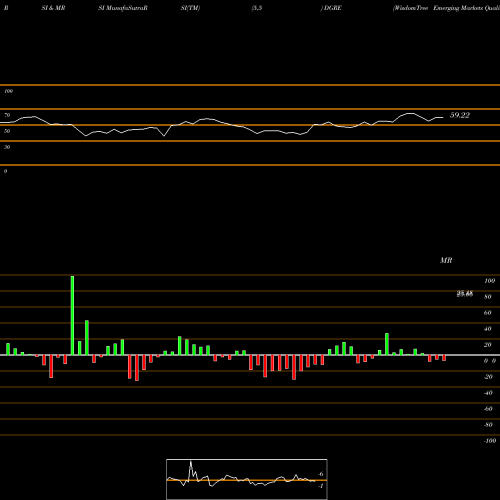Click the MR axis 60 label
The image size is (500, 500).
487,313
